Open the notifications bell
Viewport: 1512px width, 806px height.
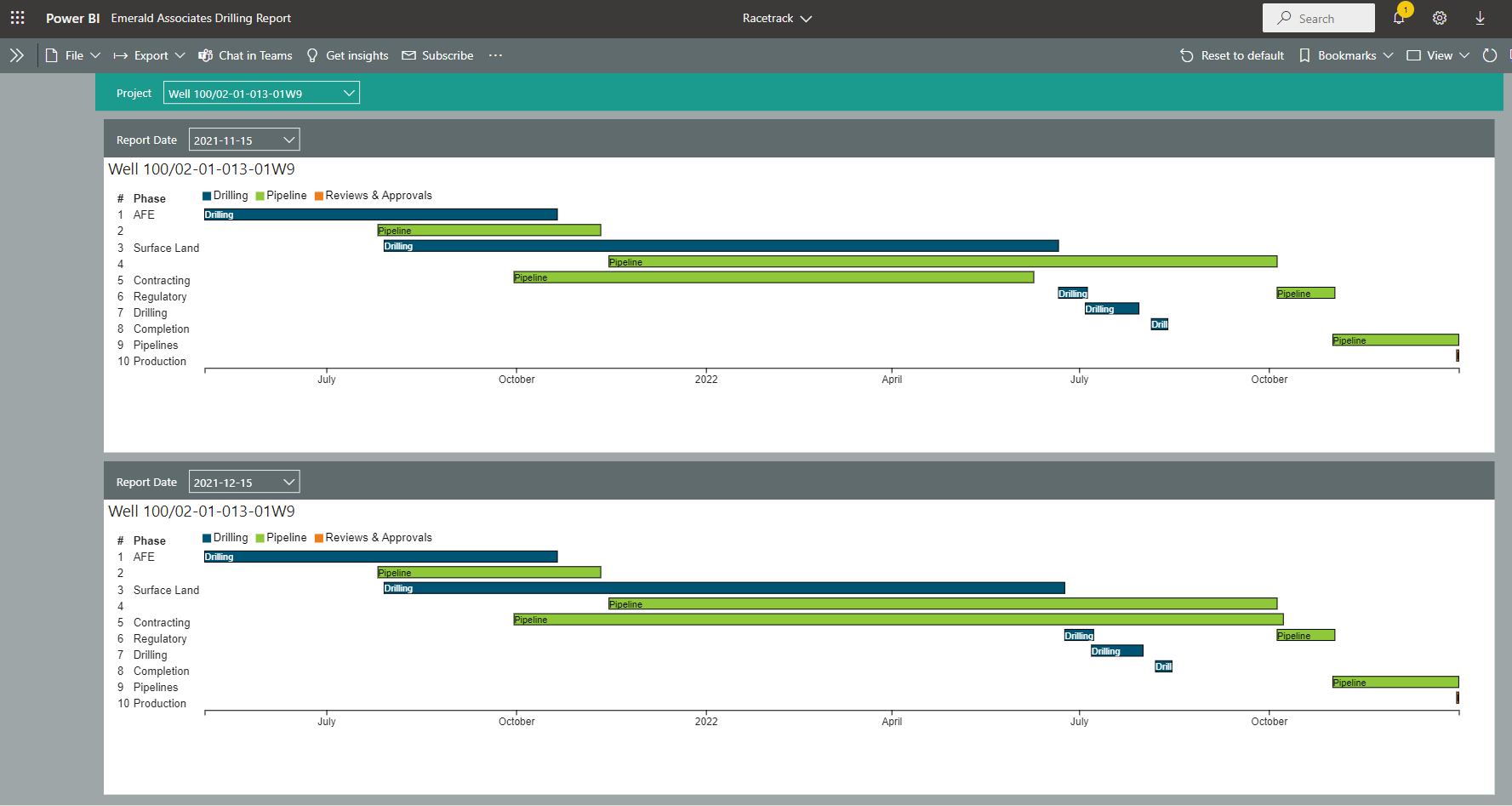[1399, 18]
